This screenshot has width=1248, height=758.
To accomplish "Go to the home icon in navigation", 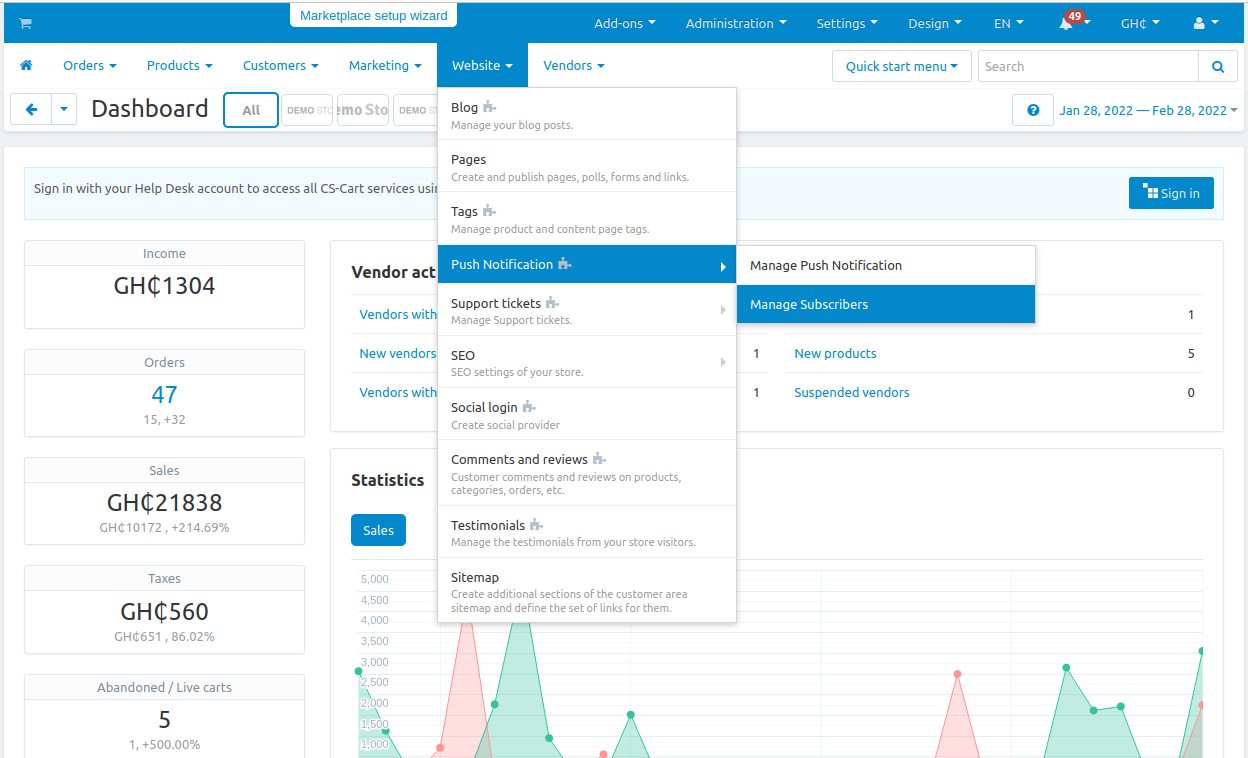I will (26, 66).
